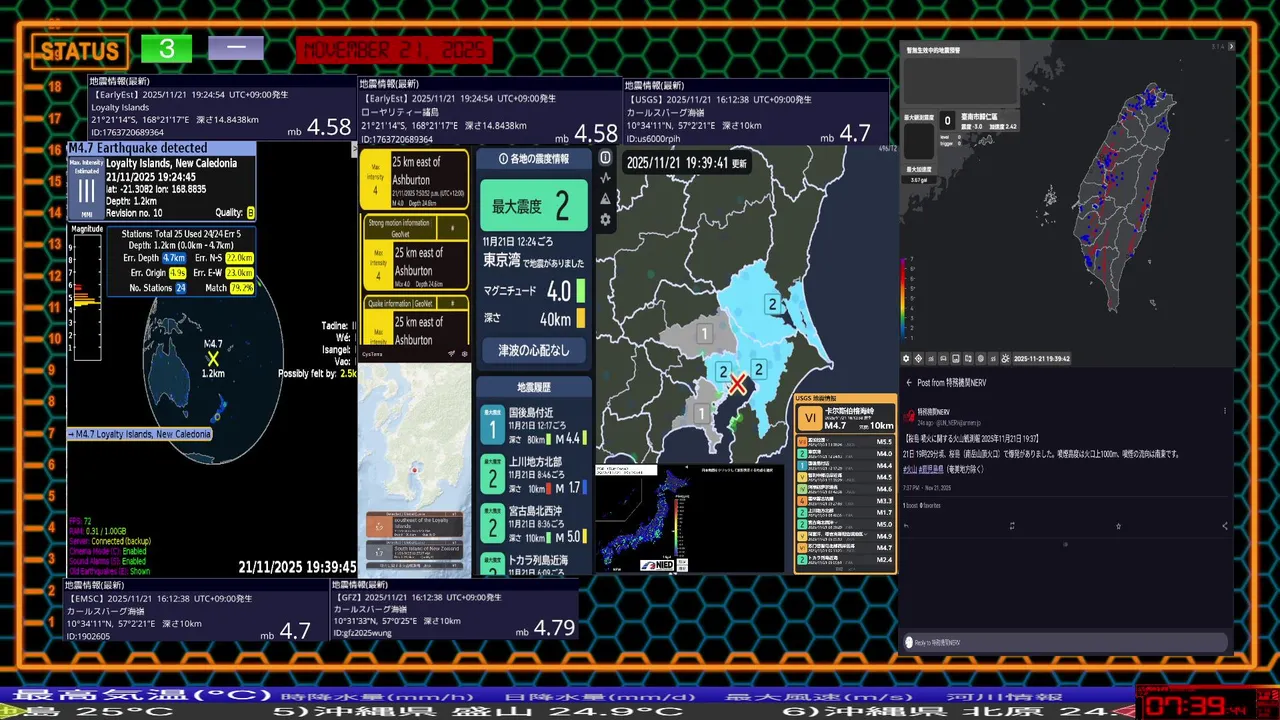Viewport: 1280px width, 720px height.
Task: Click the warning triangle icon beside Japan map
Action: tap(605, 199)
